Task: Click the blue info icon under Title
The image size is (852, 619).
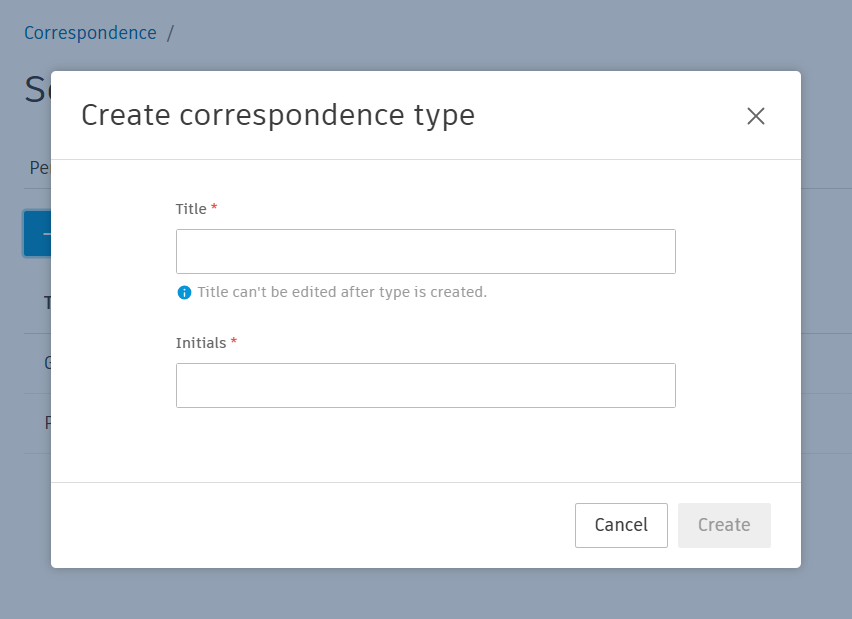Action: 184,293
